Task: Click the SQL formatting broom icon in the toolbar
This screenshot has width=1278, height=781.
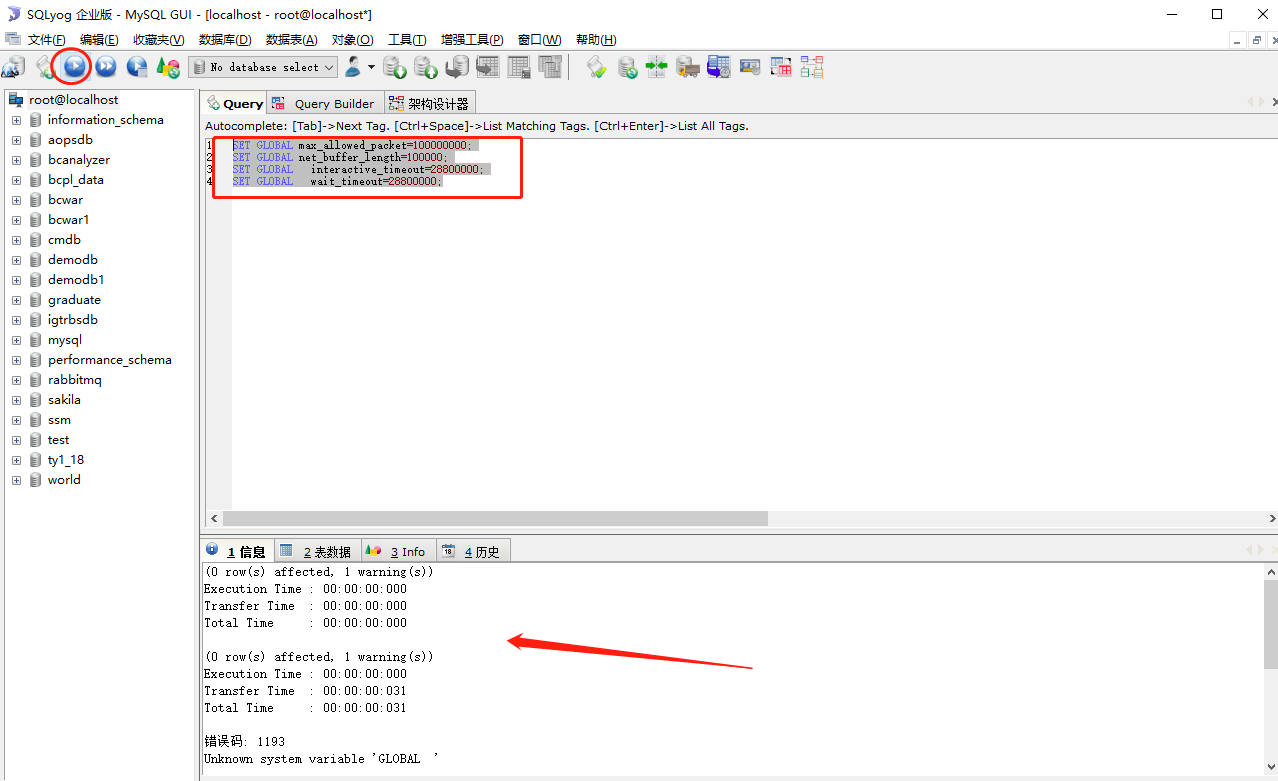Action: point(595,66)
